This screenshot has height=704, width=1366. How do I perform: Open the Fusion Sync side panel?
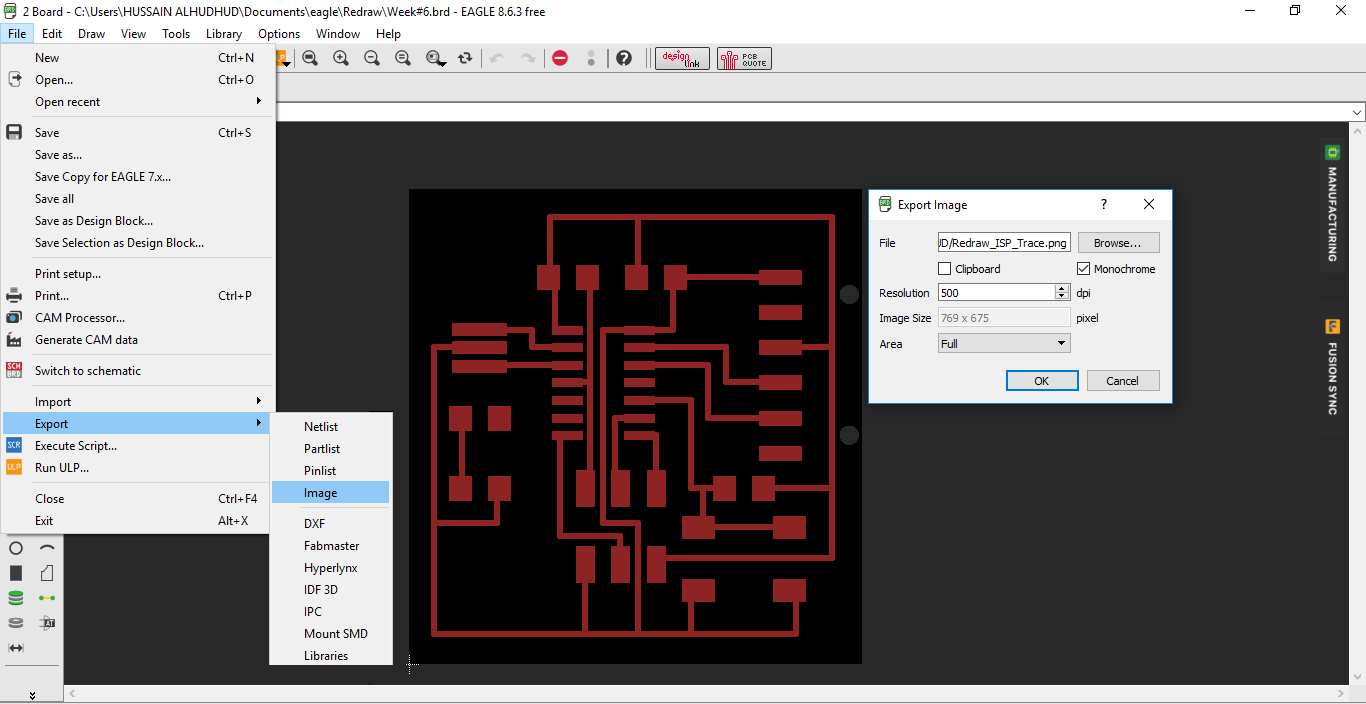1332,371
